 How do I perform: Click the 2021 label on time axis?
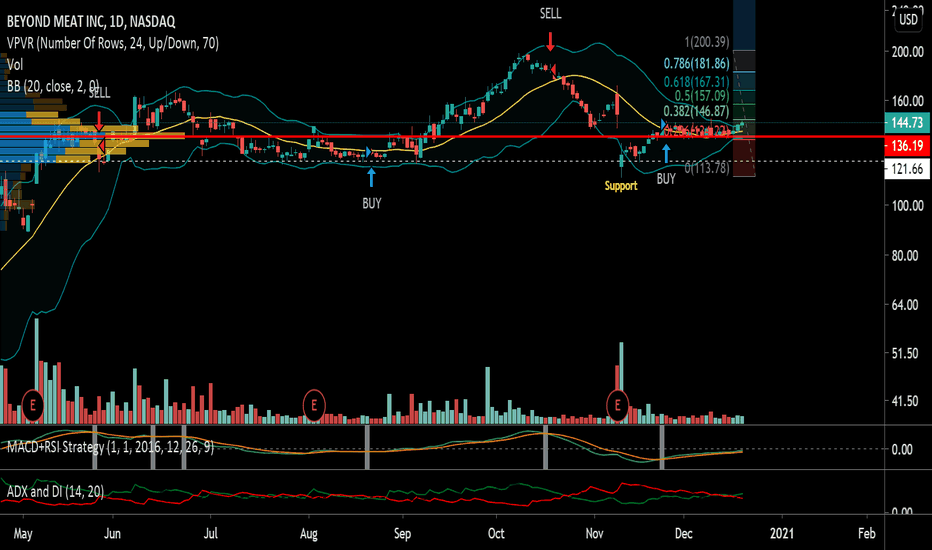782,533
